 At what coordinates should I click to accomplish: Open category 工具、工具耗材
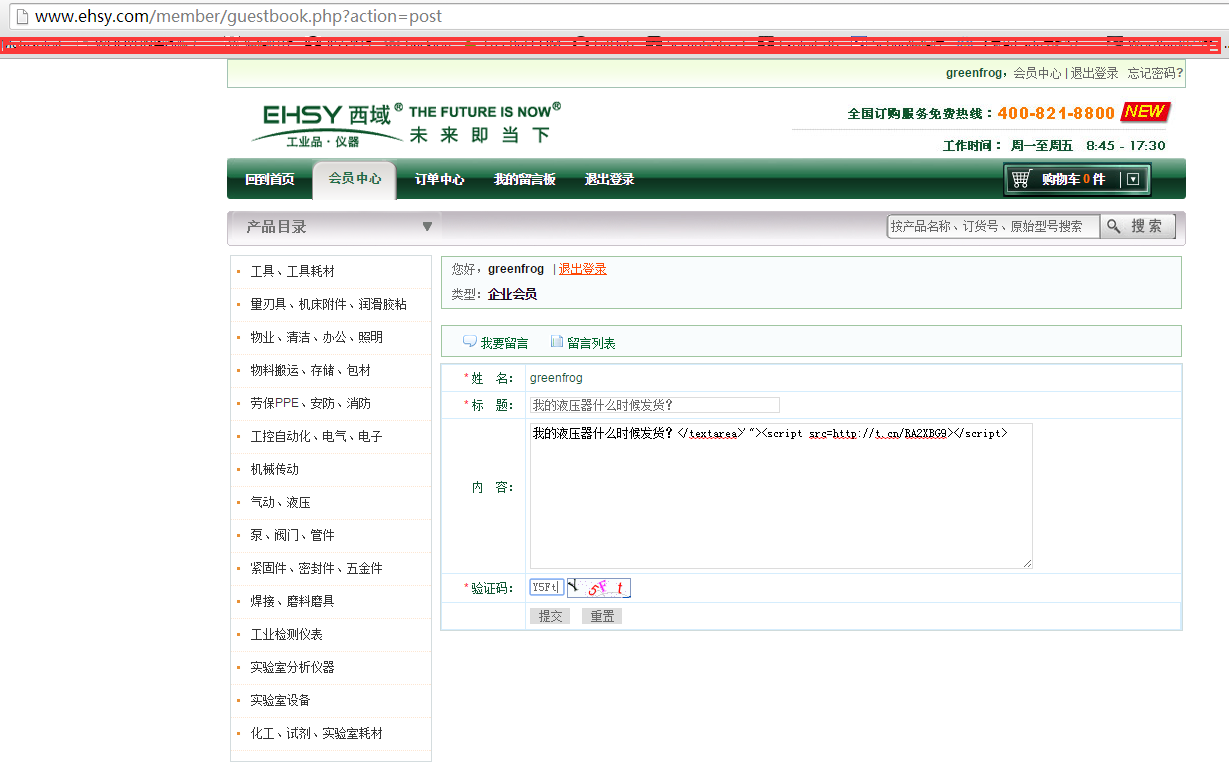tap(292, 271)
